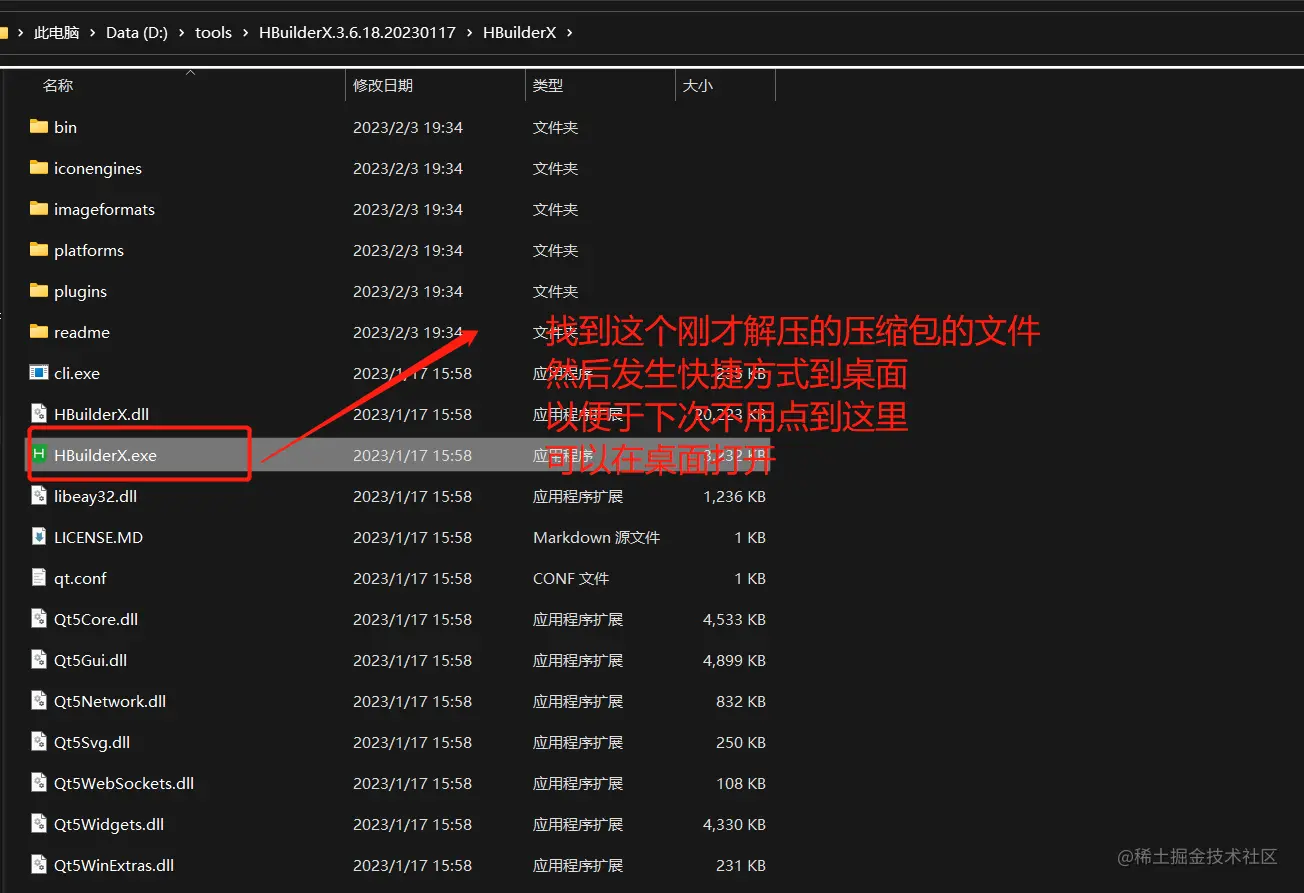Click the last HBuilderX breadcrumb segment
Image resolution: width=1304 pixels, height=893 pixels.
pyautogui.click(x=519, y=33)
